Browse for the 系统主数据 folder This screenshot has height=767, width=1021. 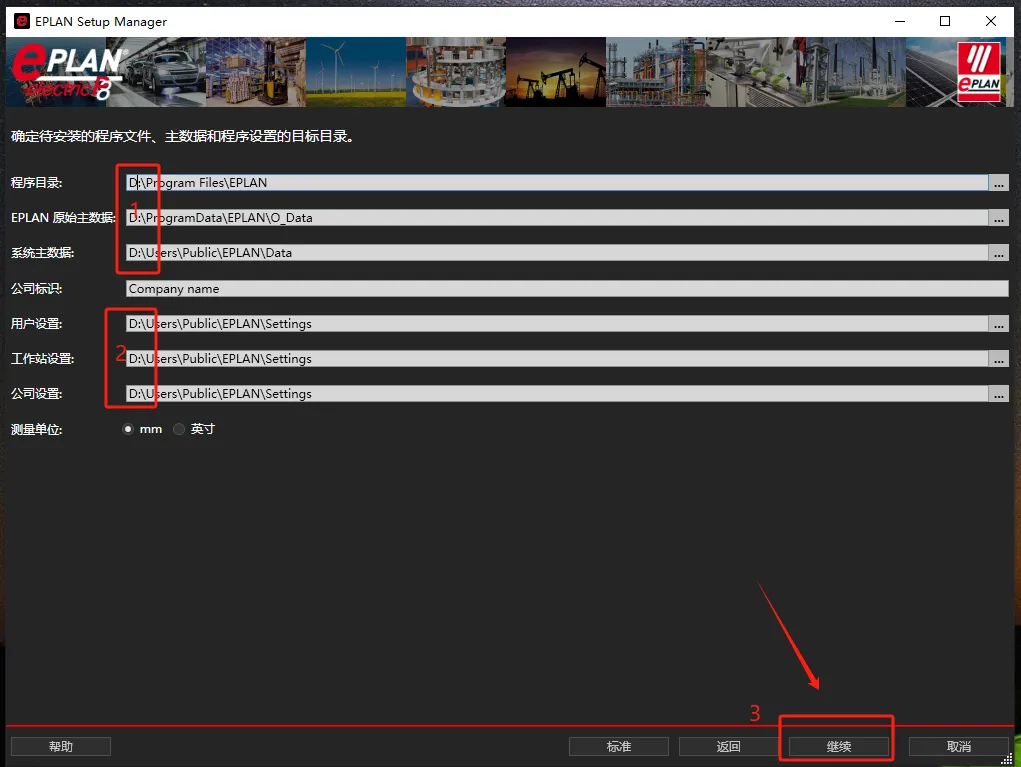[999, 253]
